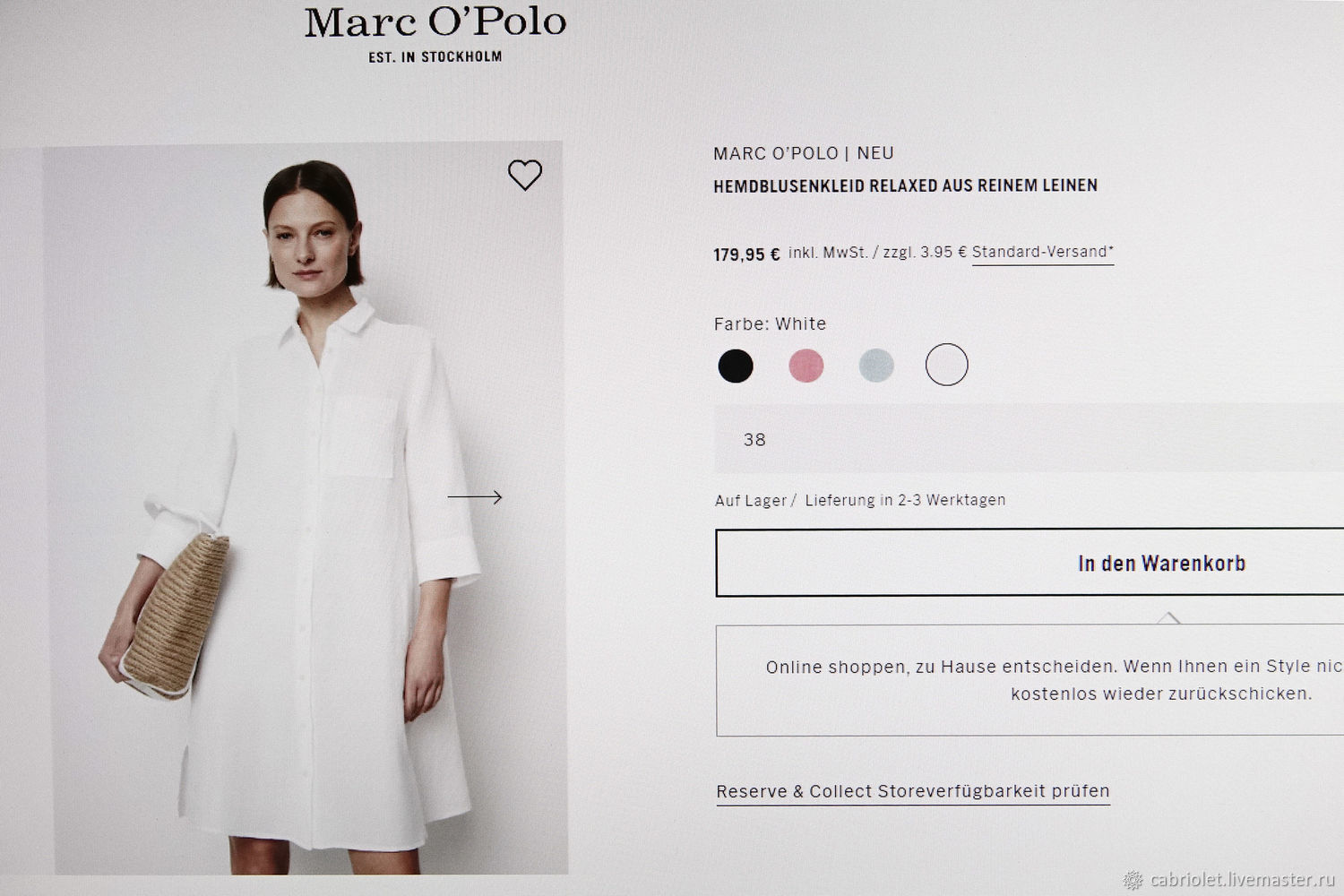
Task: Open Reserve & Collect store availability link
Action: pyautogui.click(x=913, y=792)
